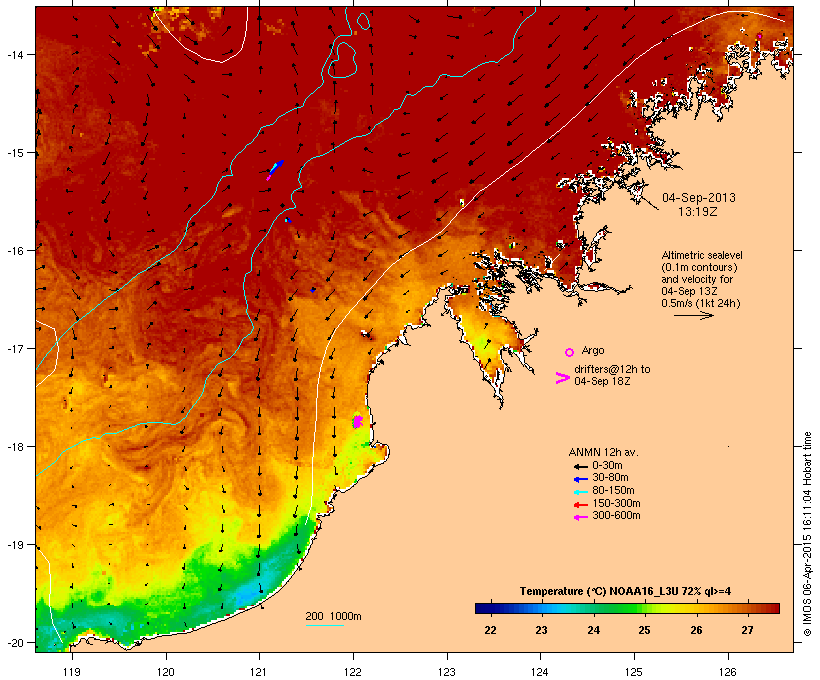Click the 'drifters@12h to' label
The image size is (820, 680).
[612, 369]
